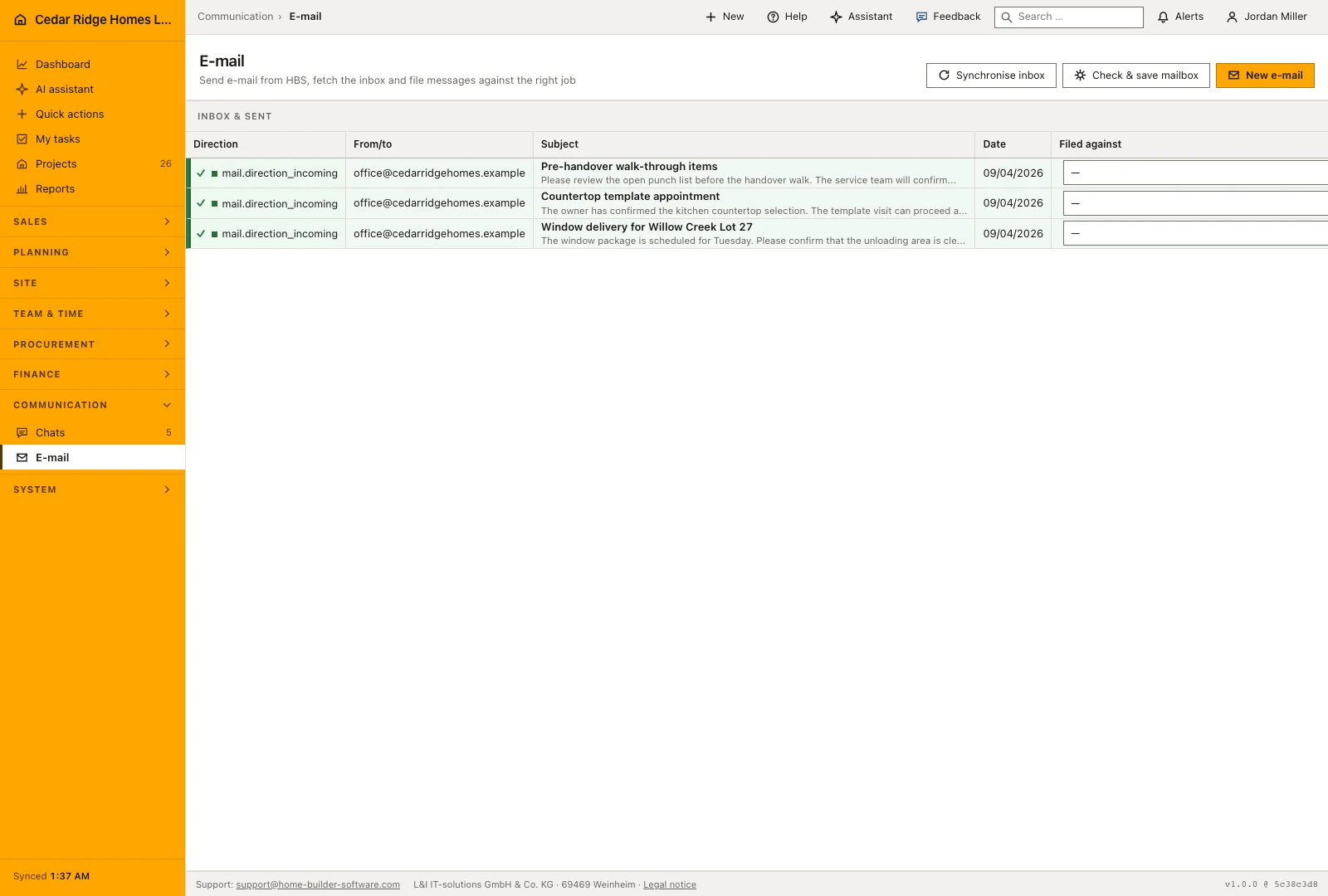
Task: Expand the System section
Action: point(92,489)
